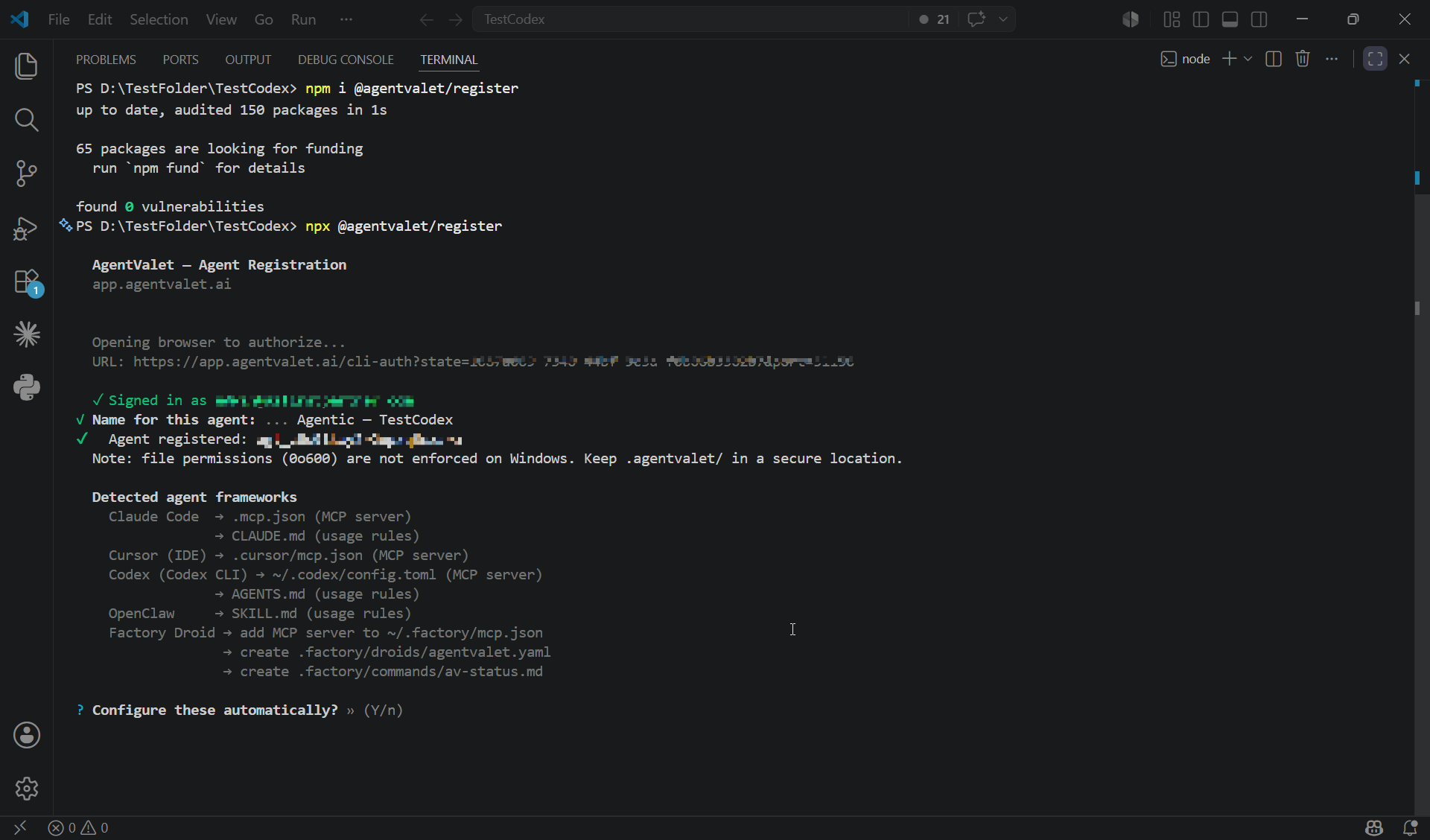Image resolution: width=1430 pixels, height=840 pixels.
Task: Click the new terminal plus icon
Action: 1230,59
